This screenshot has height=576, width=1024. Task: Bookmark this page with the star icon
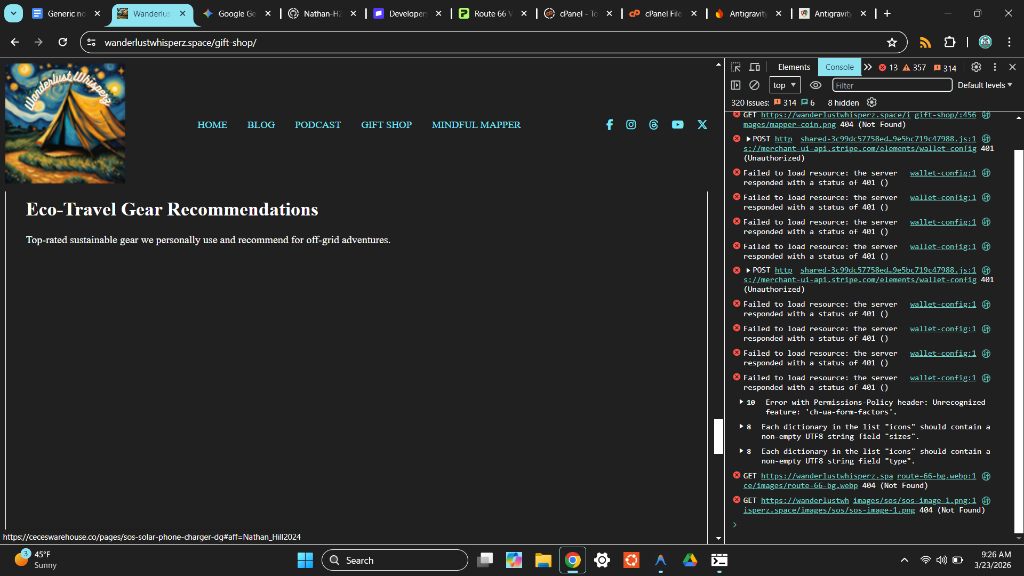891,43
